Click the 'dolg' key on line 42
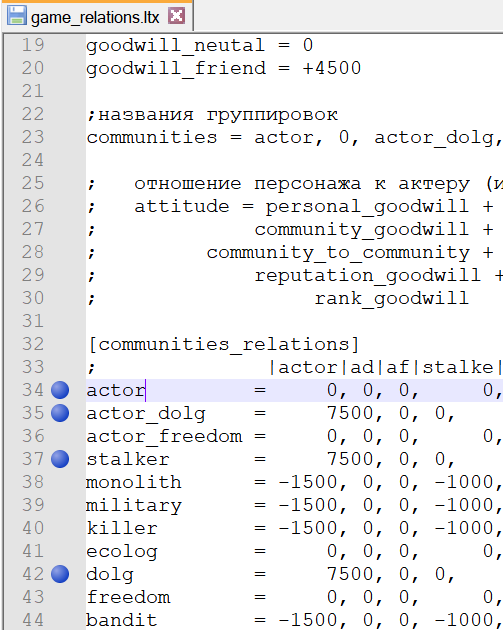 click(110, 575)
